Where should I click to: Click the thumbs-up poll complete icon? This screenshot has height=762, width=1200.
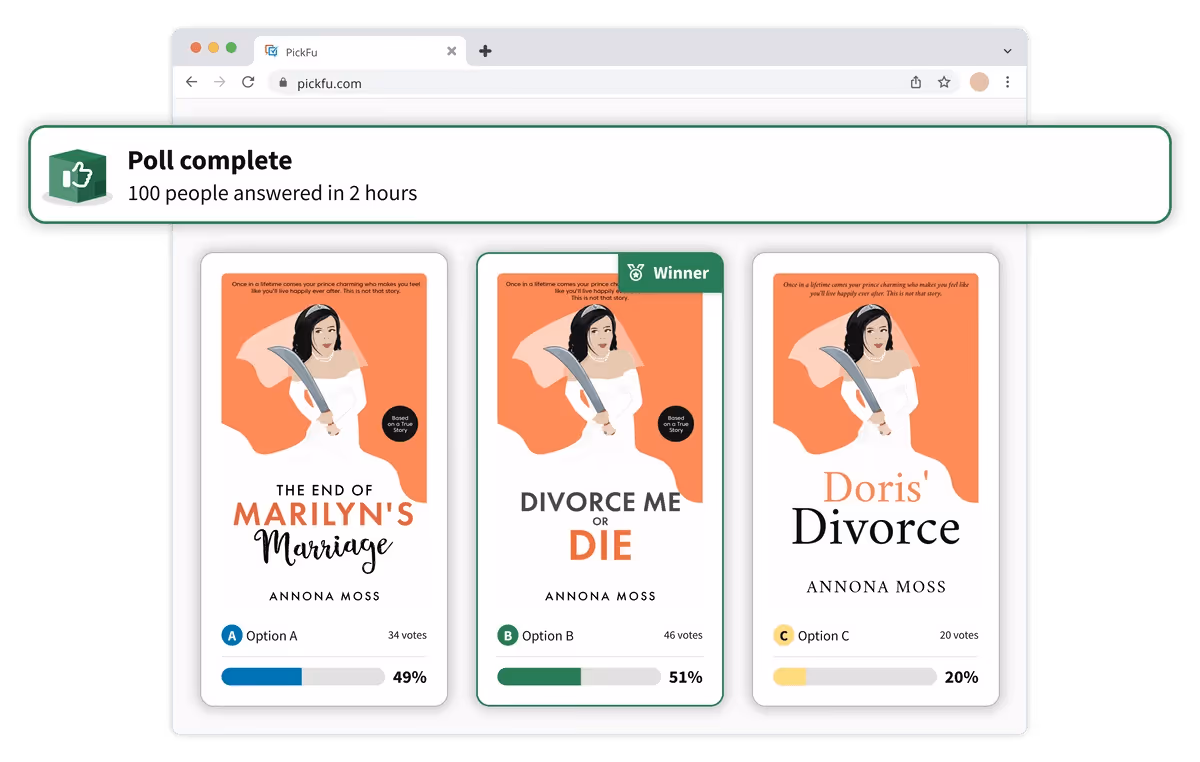[77, 176]
